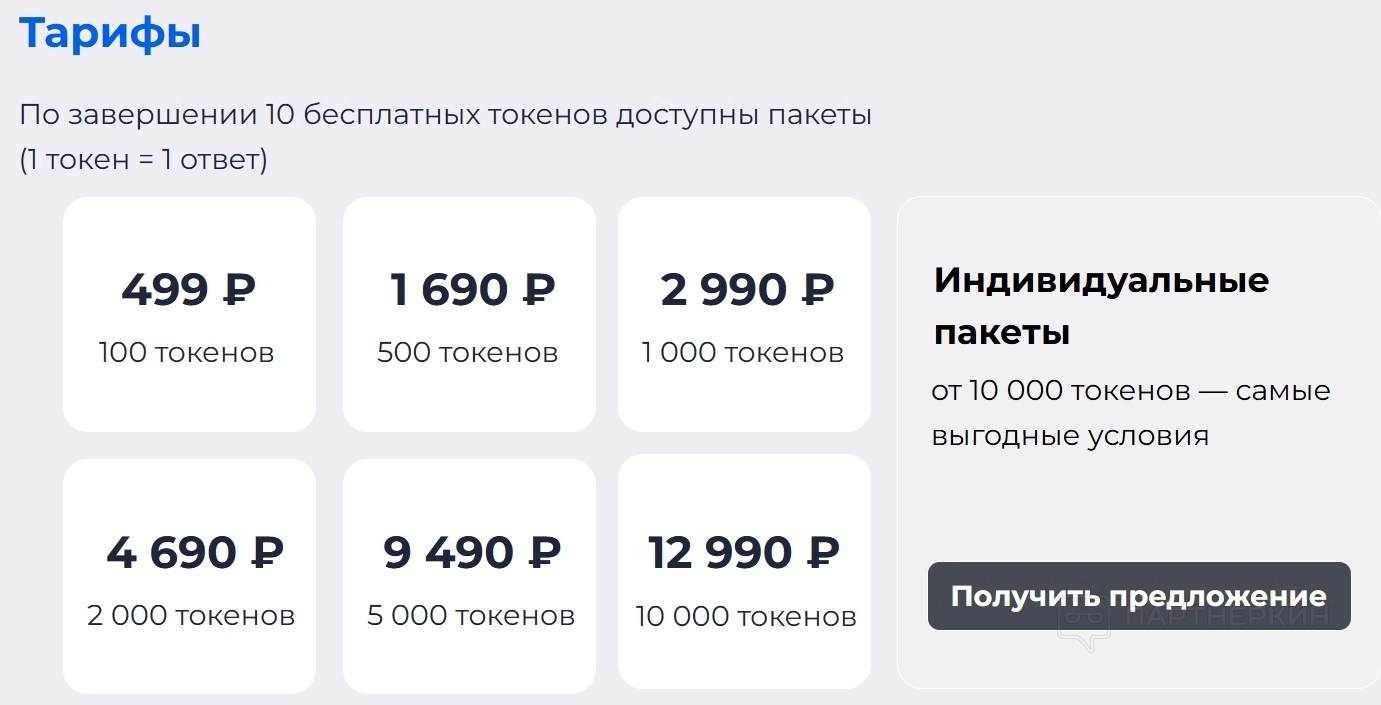Pick the 10 000 токенов card label
Viewport: 1381px width, 705px height.
(x=746, y=616)
